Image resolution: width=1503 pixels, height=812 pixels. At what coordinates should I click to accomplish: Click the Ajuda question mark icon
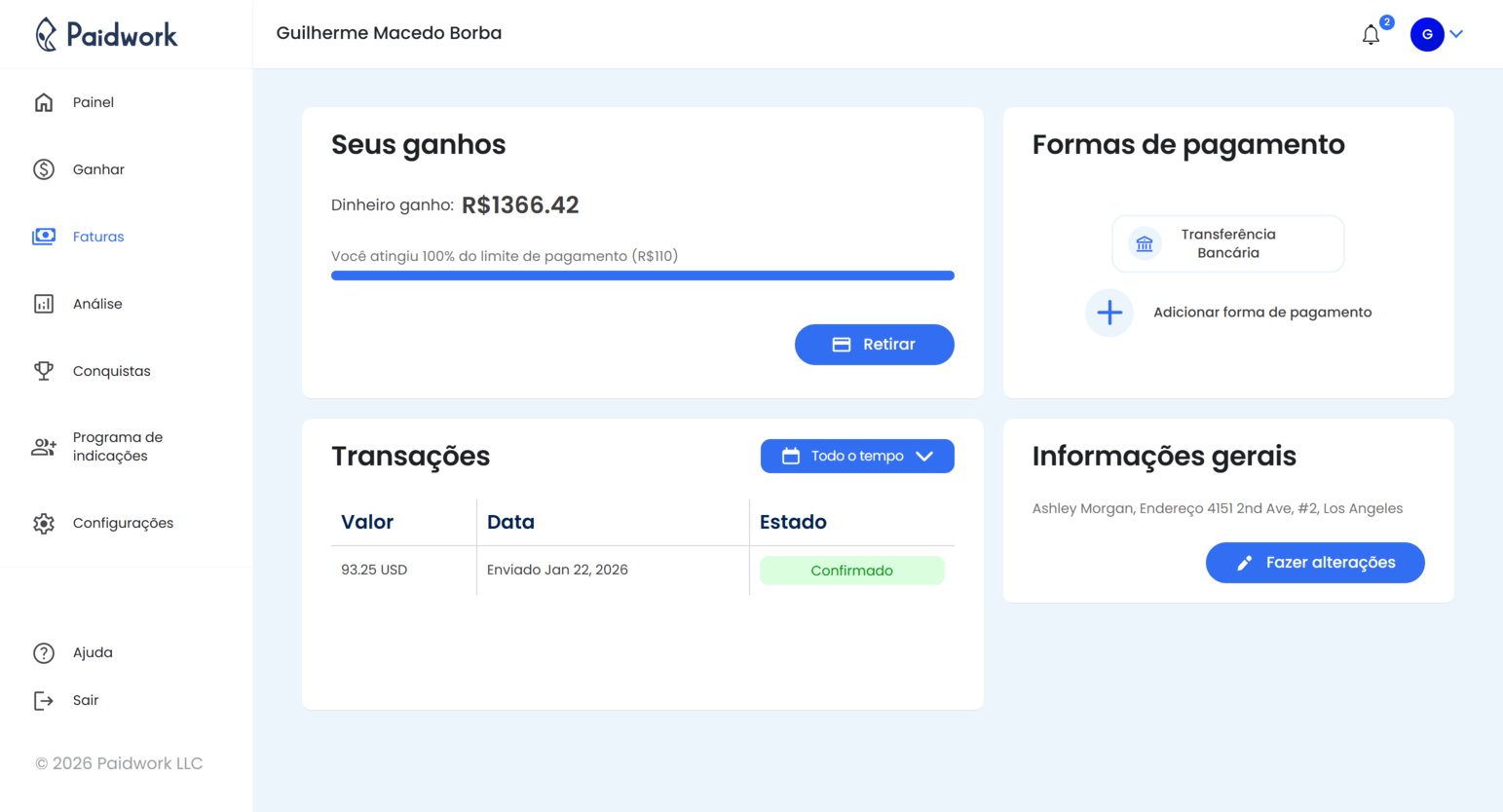coord(44,652)
